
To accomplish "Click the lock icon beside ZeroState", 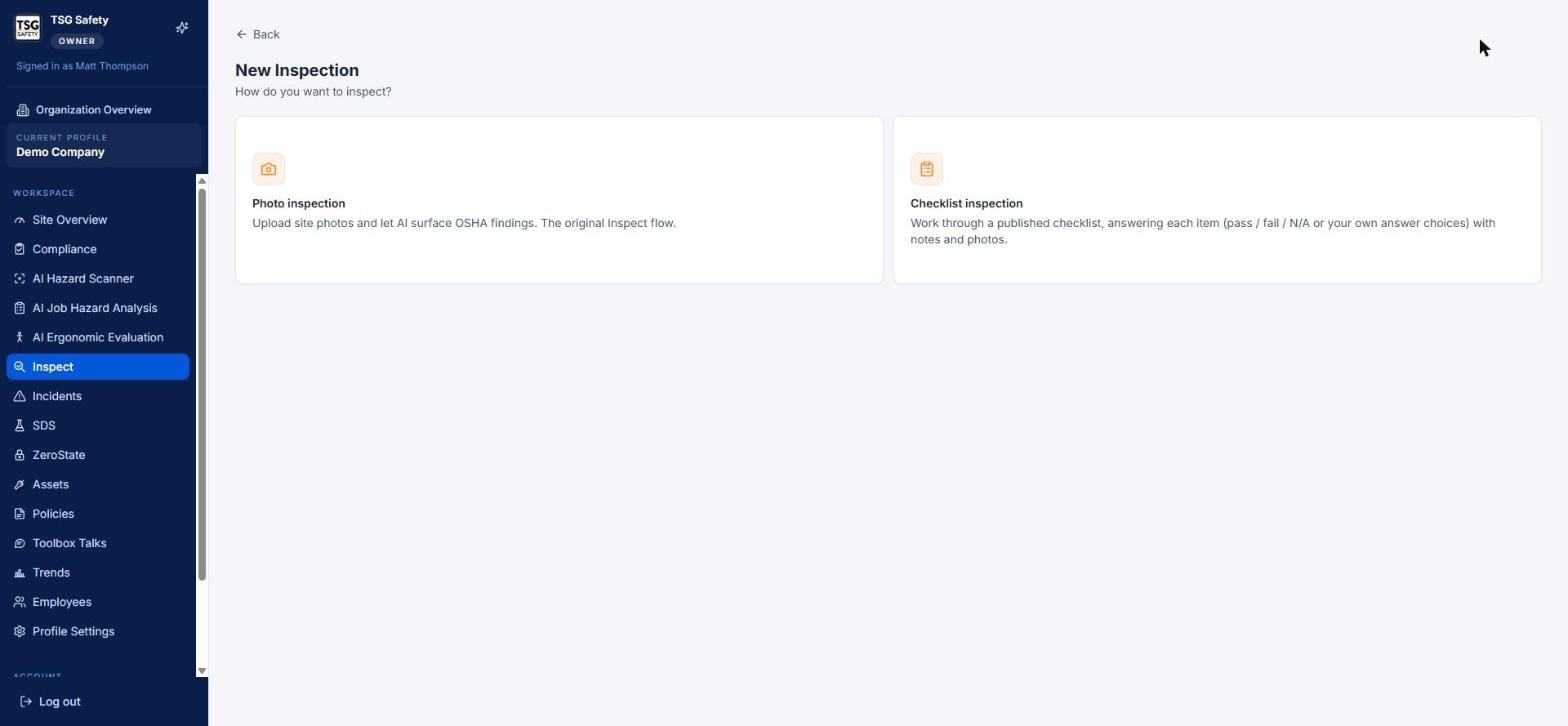I will click(19, 455).
